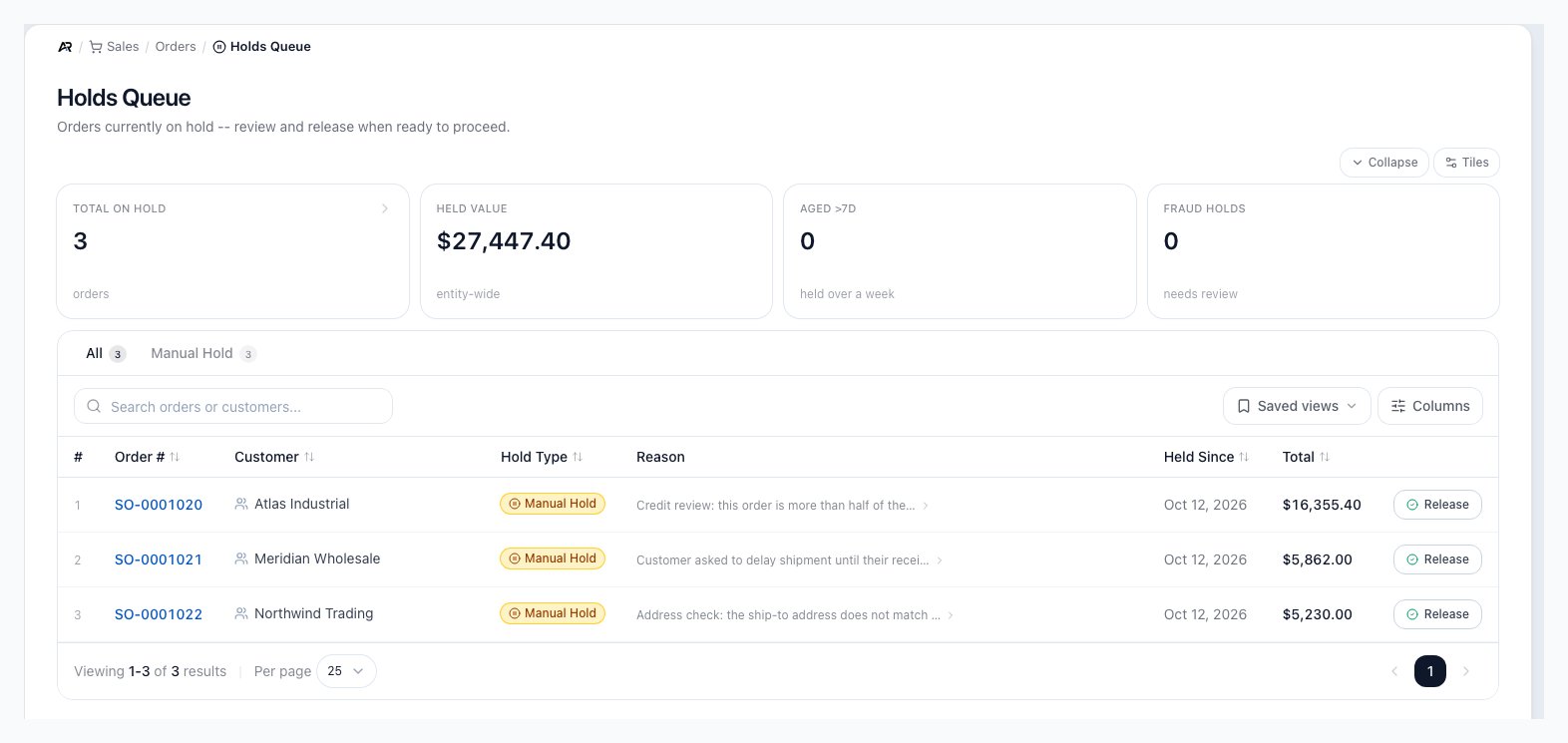Sort by Total column arrows

tap(1325, 457)
